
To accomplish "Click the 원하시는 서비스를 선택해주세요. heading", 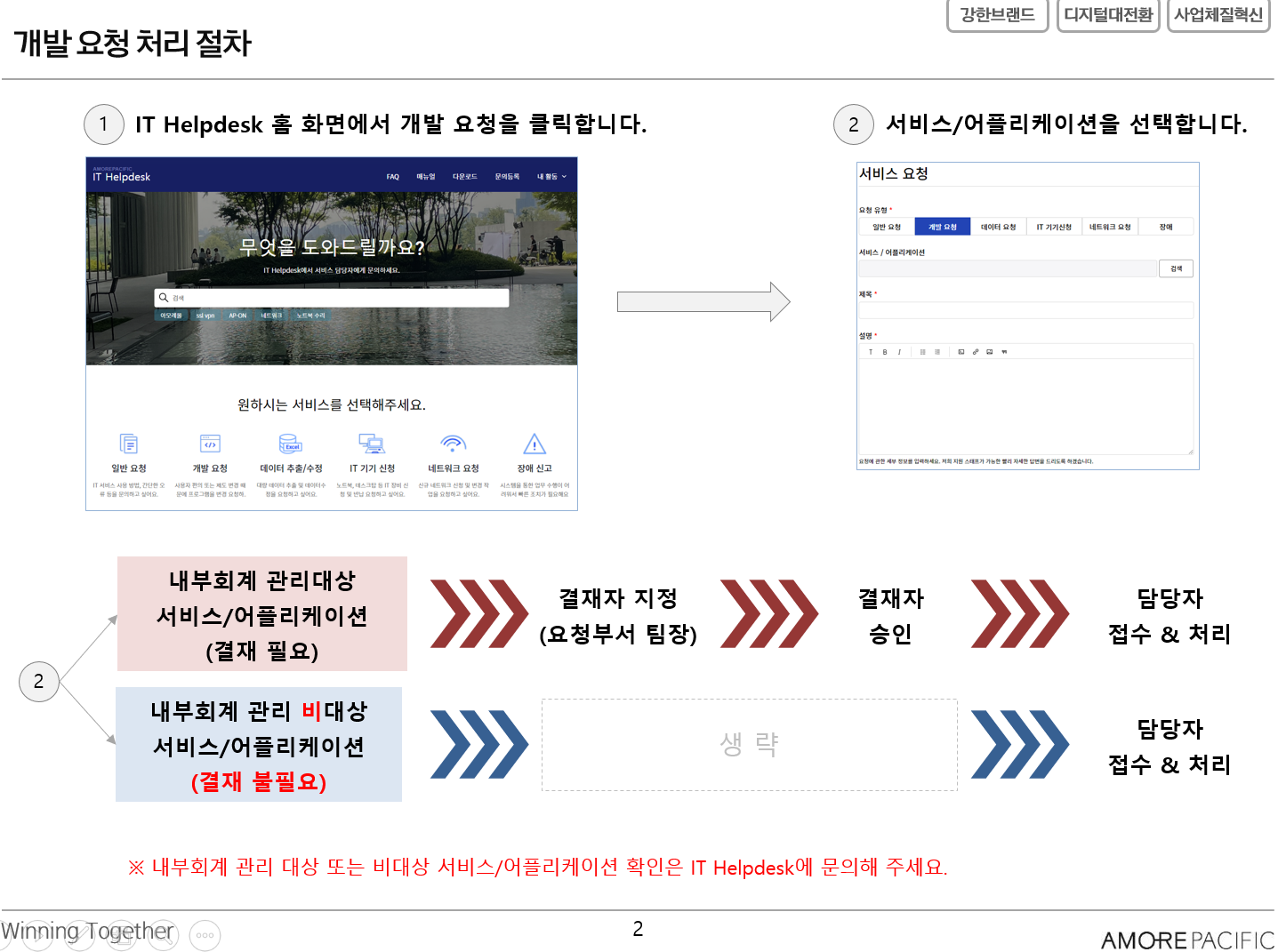I will pos(332,404).
